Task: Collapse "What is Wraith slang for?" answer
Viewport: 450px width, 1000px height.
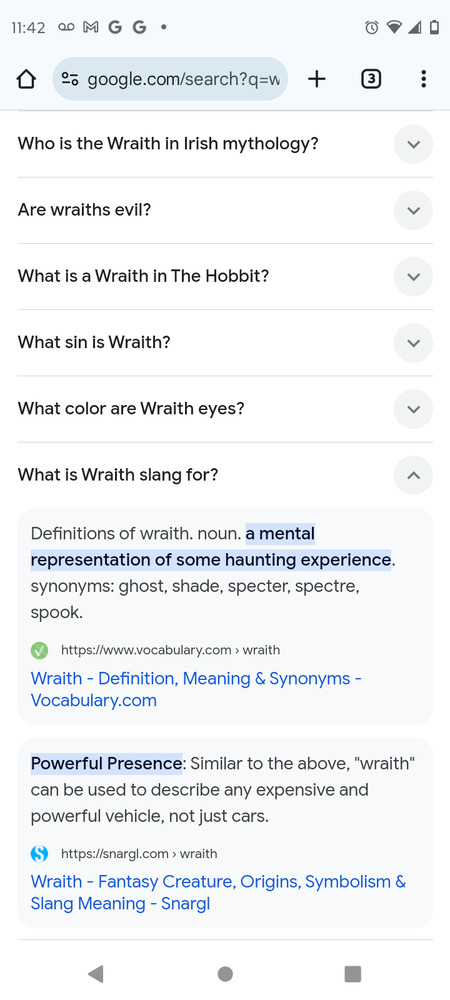Action: coord(414,475)
